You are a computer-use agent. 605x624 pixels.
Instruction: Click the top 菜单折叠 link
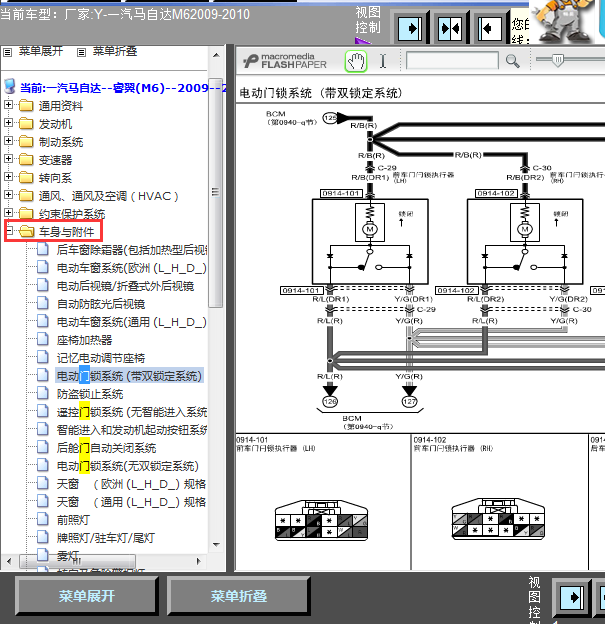coord(115,51)
